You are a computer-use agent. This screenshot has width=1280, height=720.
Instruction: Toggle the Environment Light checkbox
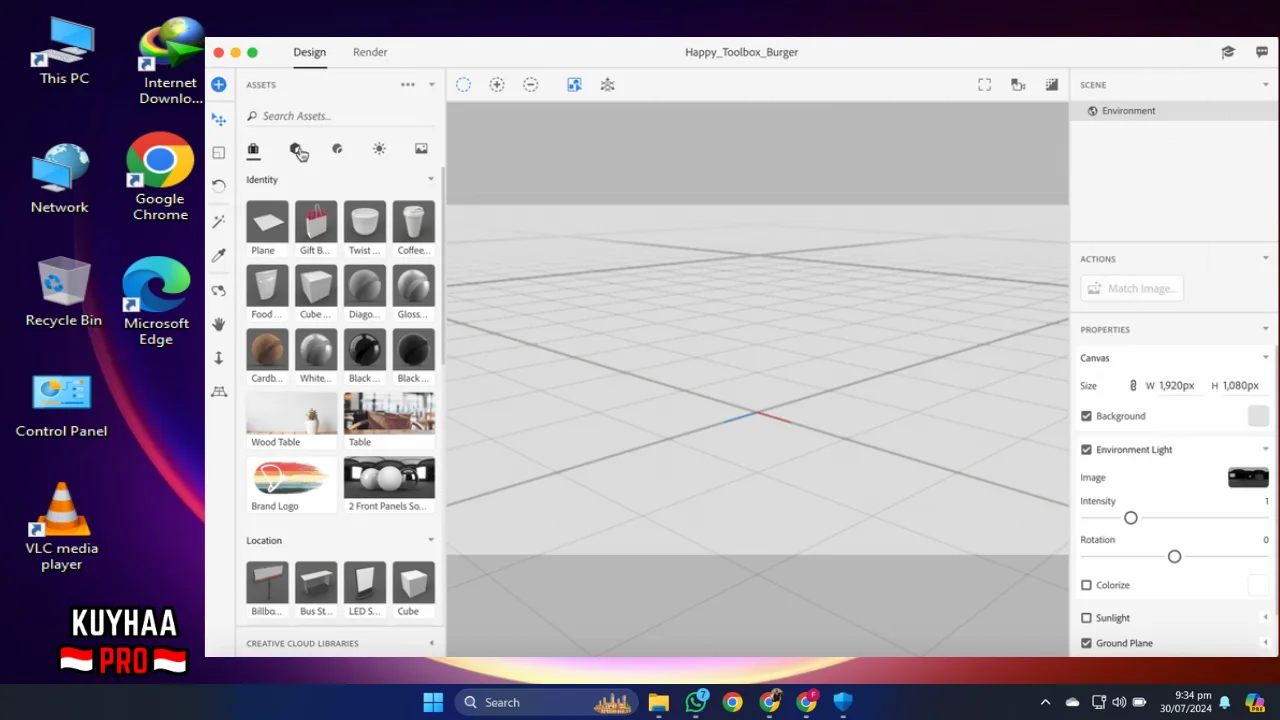1086,450
